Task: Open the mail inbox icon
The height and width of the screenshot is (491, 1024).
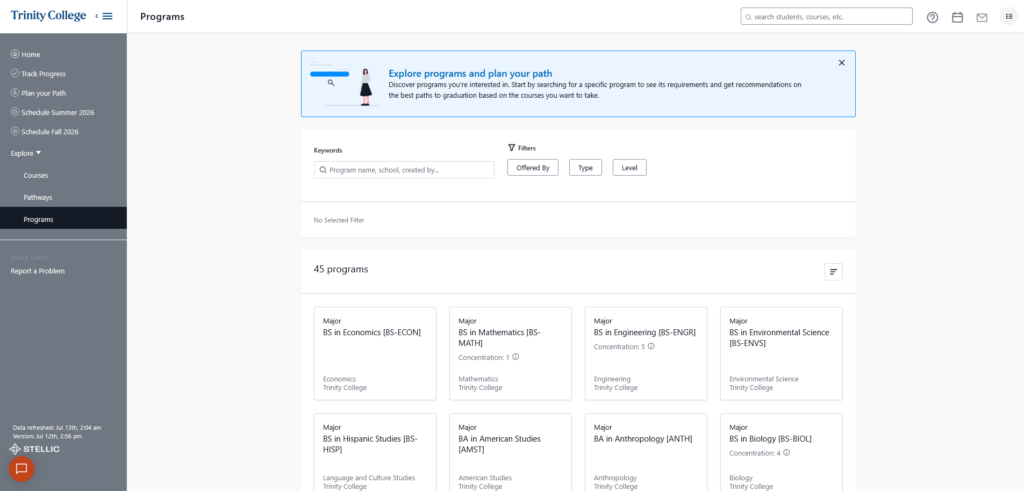Action: 982,18
